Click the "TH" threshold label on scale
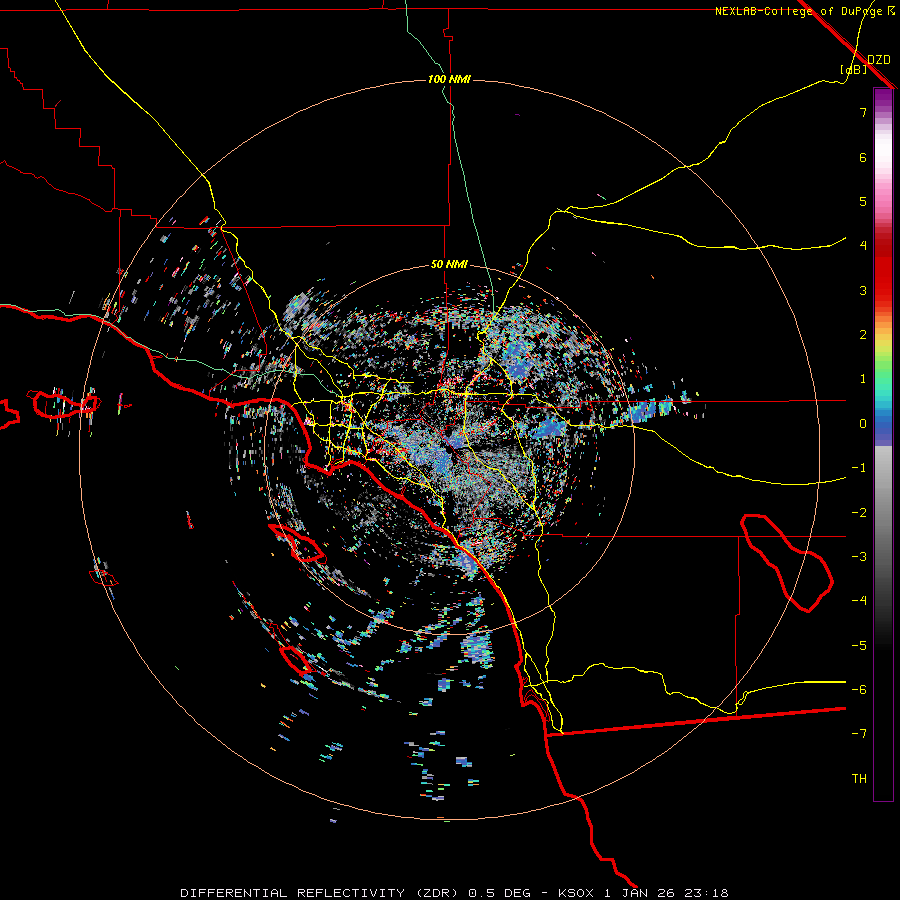 [x=859, y=779]
